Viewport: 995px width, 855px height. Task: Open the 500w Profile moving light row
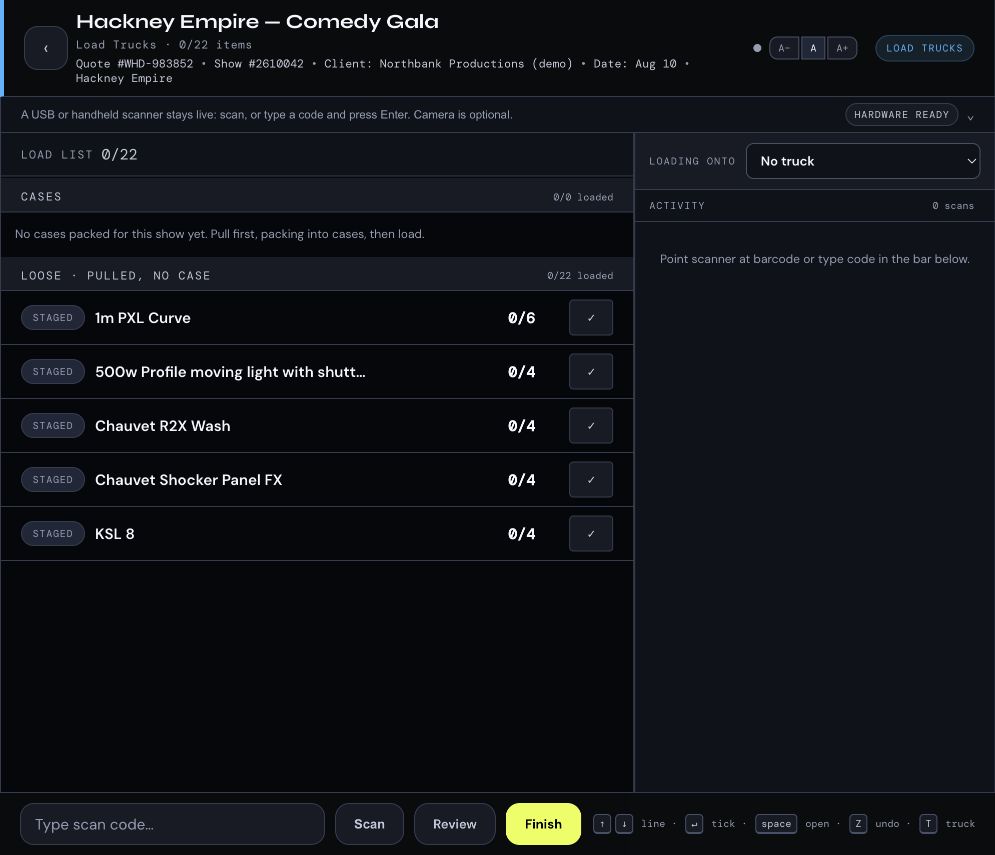(x=317, y=372)
